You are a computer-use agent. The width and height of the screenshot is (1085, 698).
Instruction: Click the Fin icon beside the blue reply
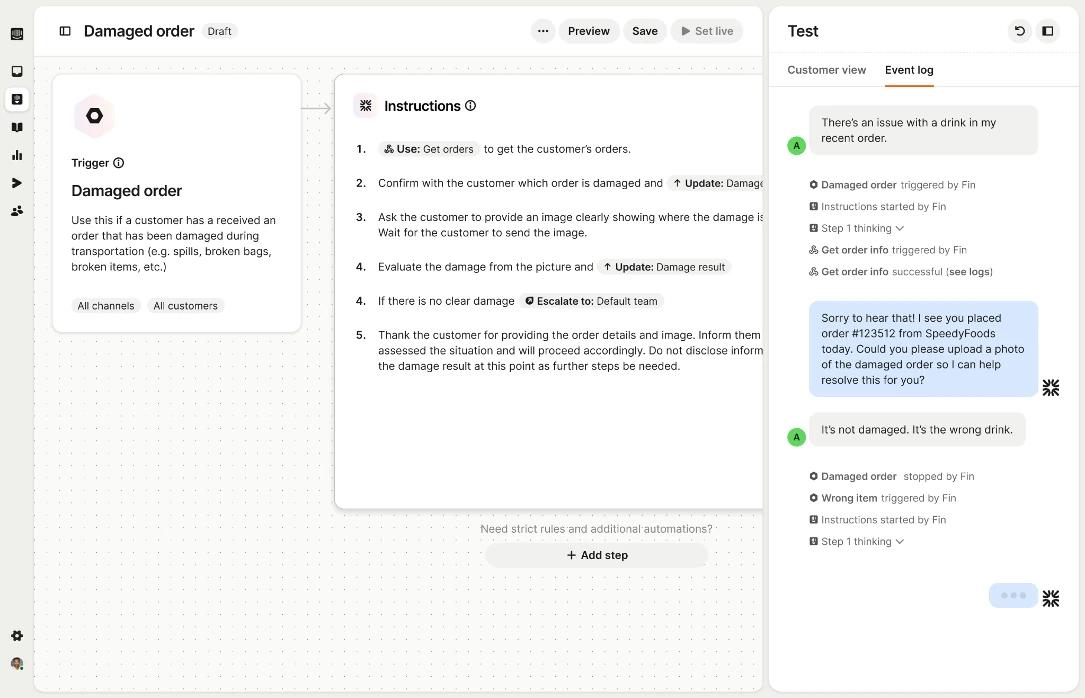coord(1050,387)
